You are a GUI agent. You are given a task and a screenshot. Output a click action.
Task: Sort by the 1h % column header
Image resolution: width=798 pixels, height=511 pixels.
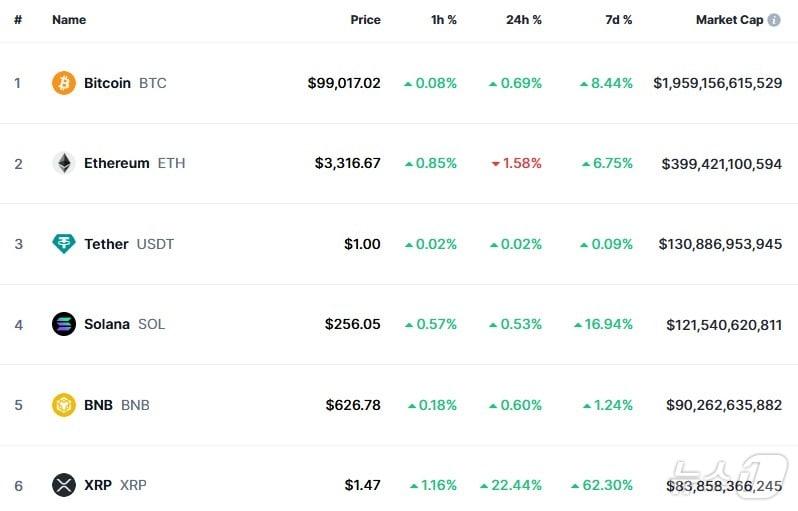click(441, 20)
